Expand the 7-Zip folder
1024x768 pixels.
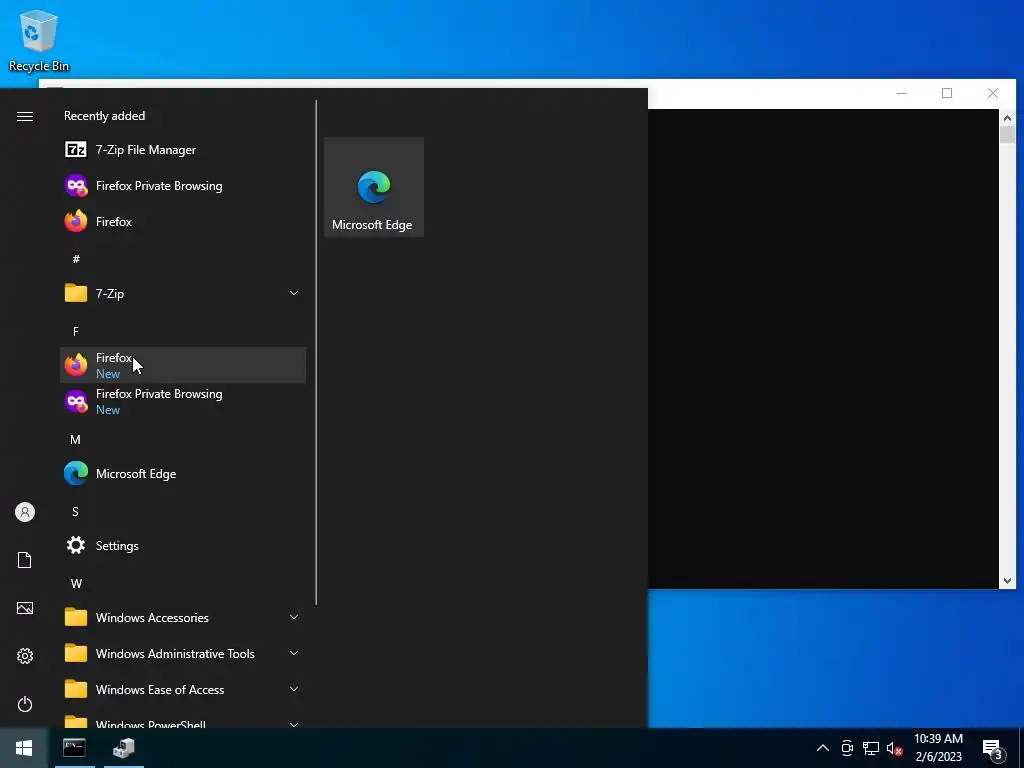183,293
